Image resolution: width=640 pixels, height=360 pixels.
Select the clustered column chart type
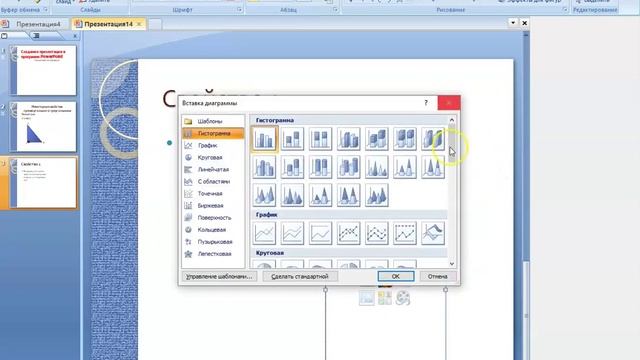tap(264, 139)
